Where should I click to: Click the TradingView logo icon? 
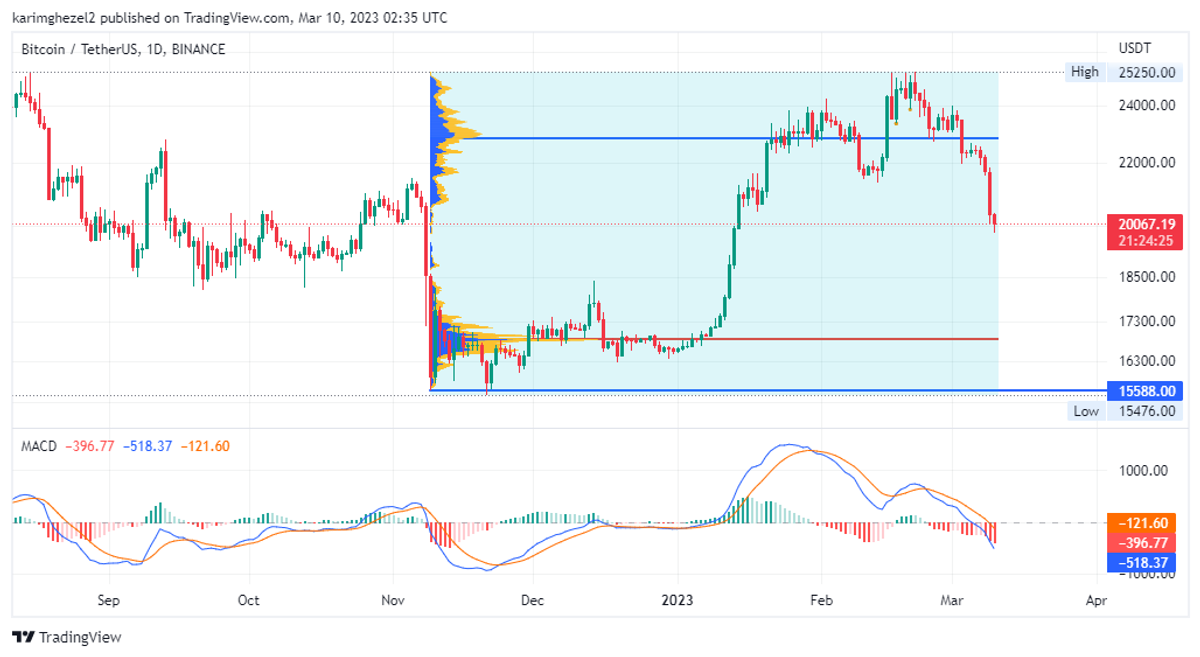pyautogui.click(x=23, y=637)
